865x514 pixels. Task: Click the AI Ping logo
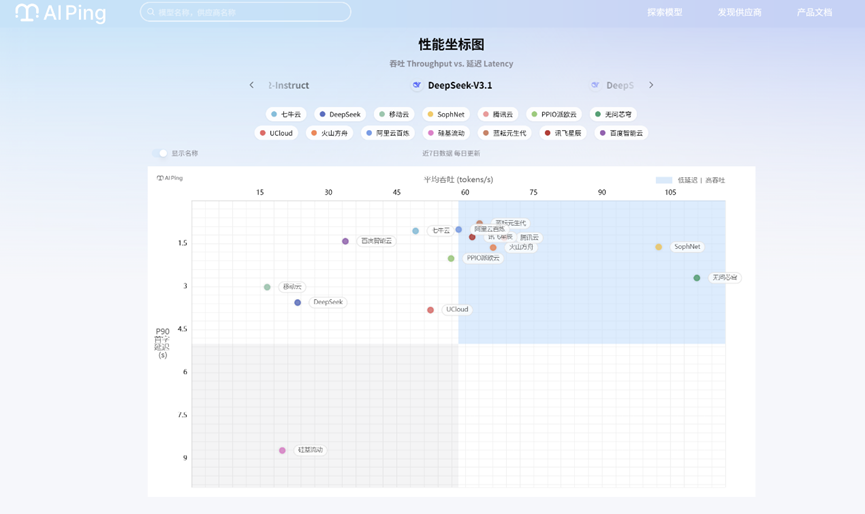(x=61, y=13)
